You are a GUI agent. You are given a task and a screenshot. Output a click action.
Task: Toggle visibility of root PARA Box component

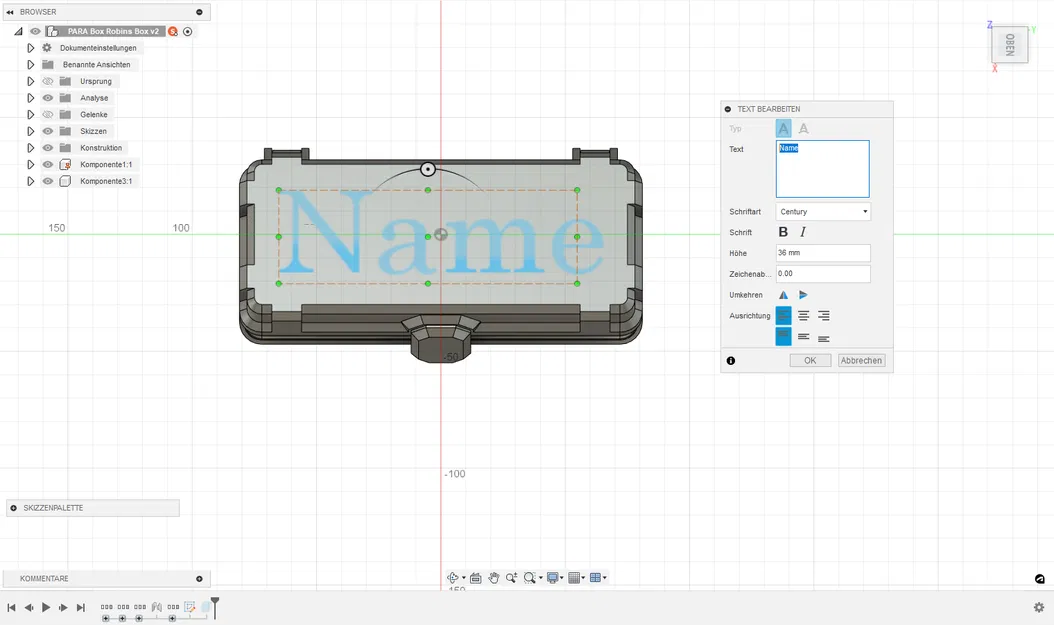(x=35, y=32)
